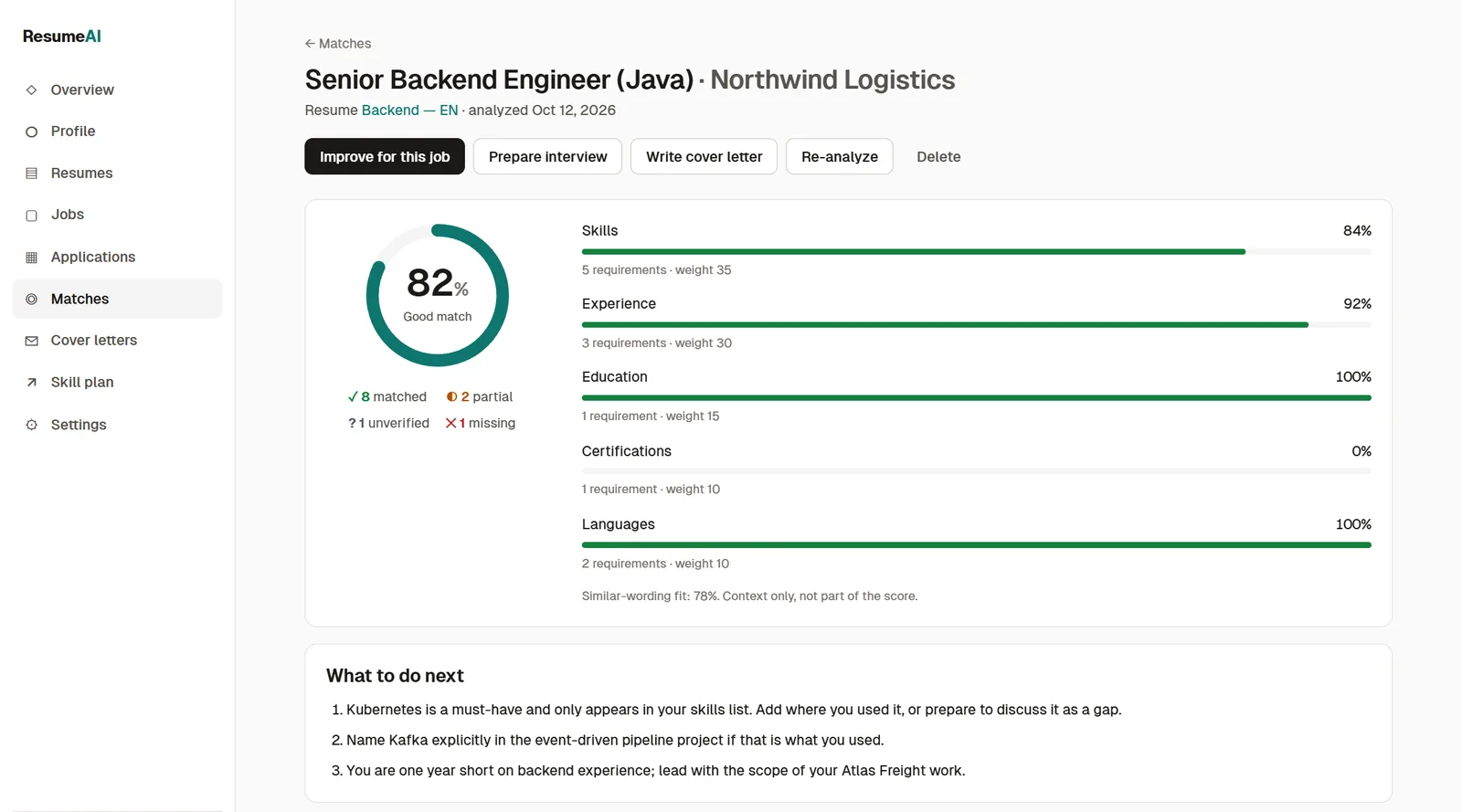Image resolution: width=1462 pixels, height=812 pixels.
Task: Click the 0% Certifications score value
Action: [1361, 451]
